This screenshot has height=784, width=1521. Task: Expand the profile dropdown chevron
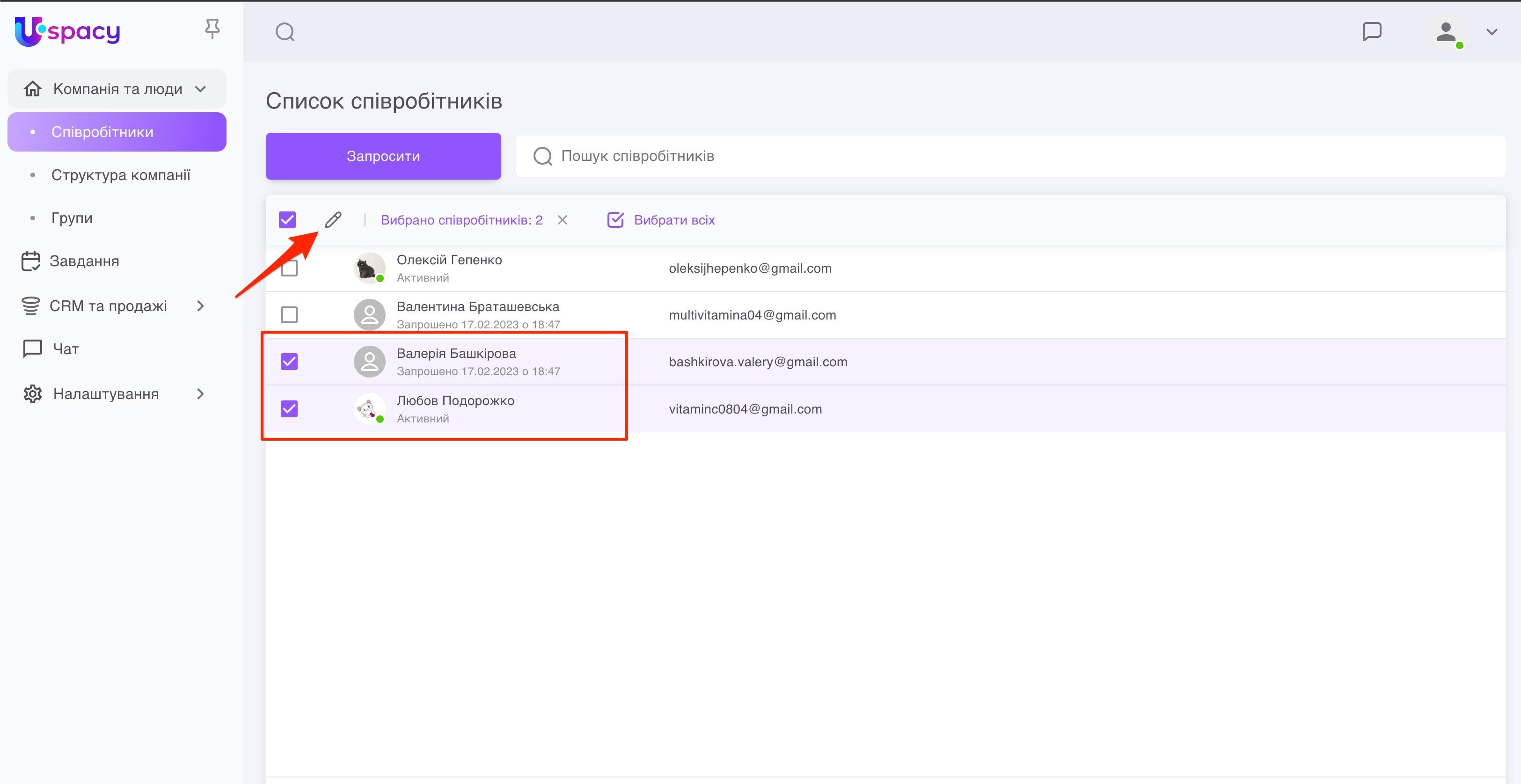pos(1492,32)
